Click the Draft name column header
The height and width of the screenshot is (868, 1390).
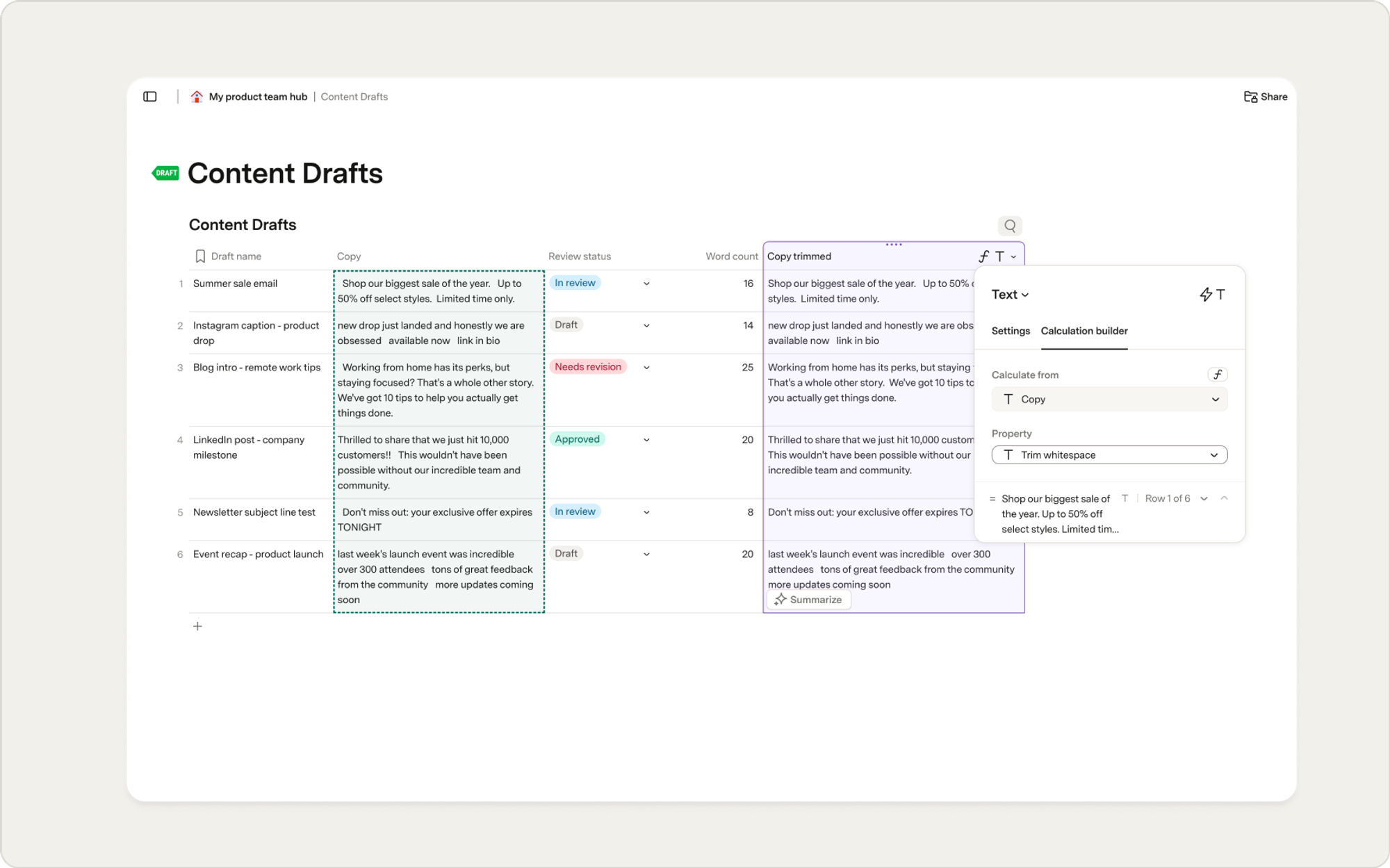coord(236,256)
